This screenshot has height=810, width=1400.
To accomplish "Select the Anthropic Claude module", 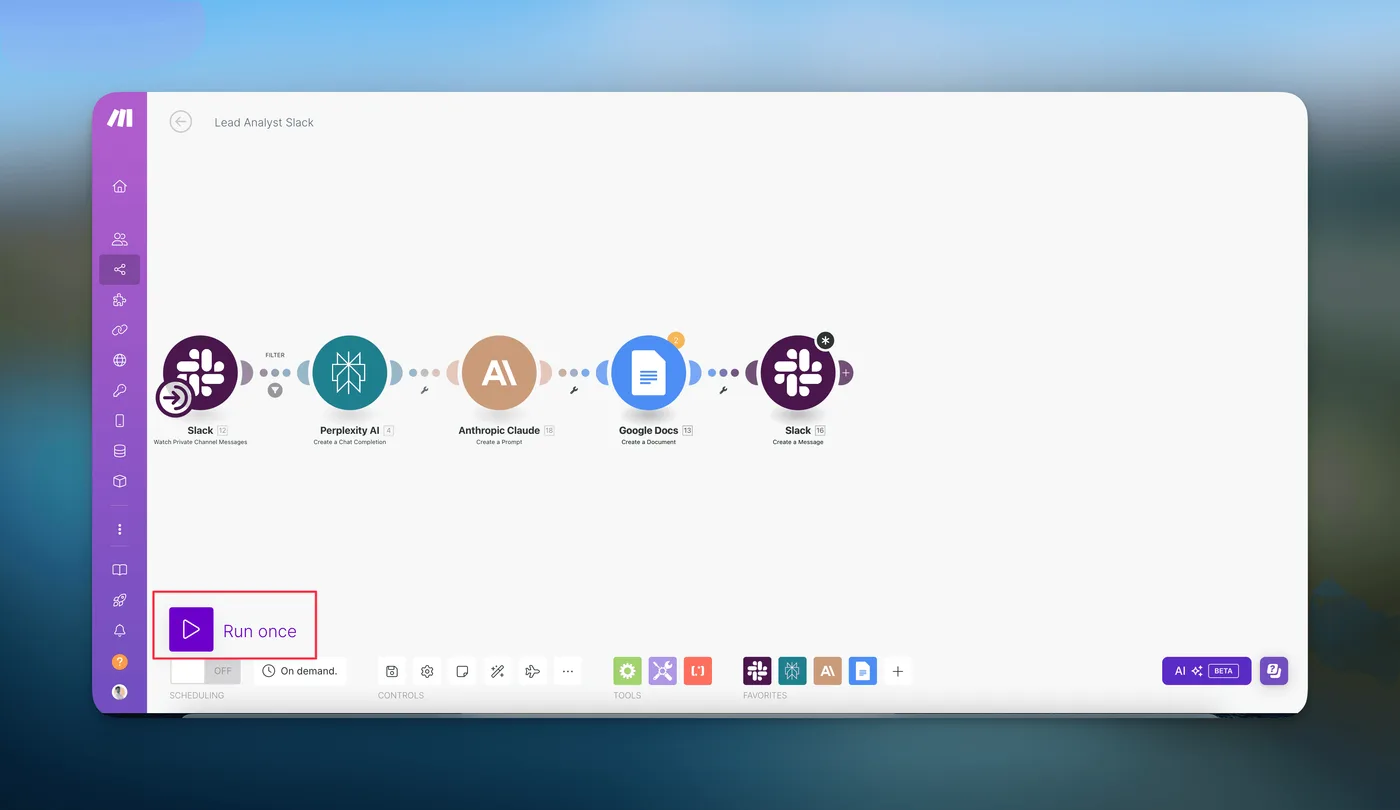I will coord(499,373).
